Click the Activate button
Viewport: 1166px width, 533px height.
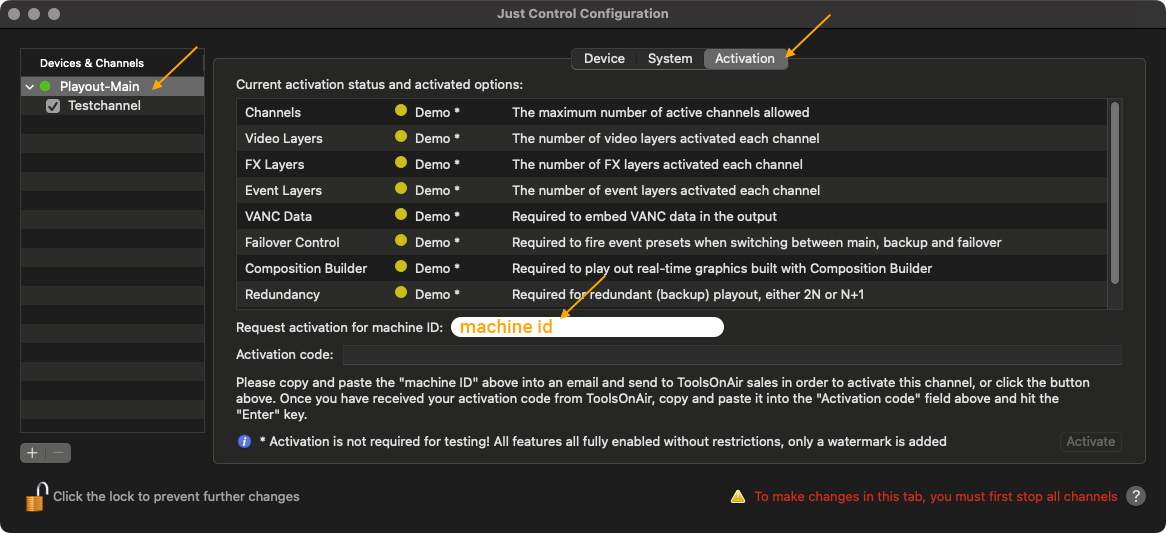coord(1091,442)
